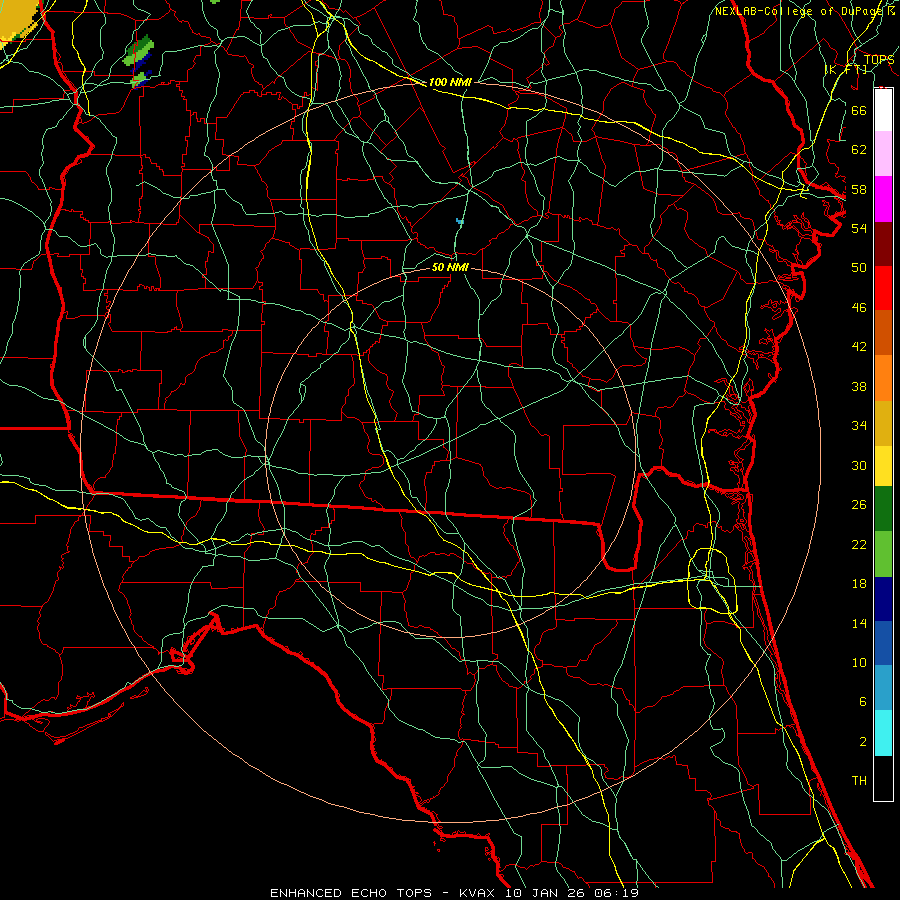Click the medium blue legend swatch
Screen dimensions: 900x900
[883, 643]
